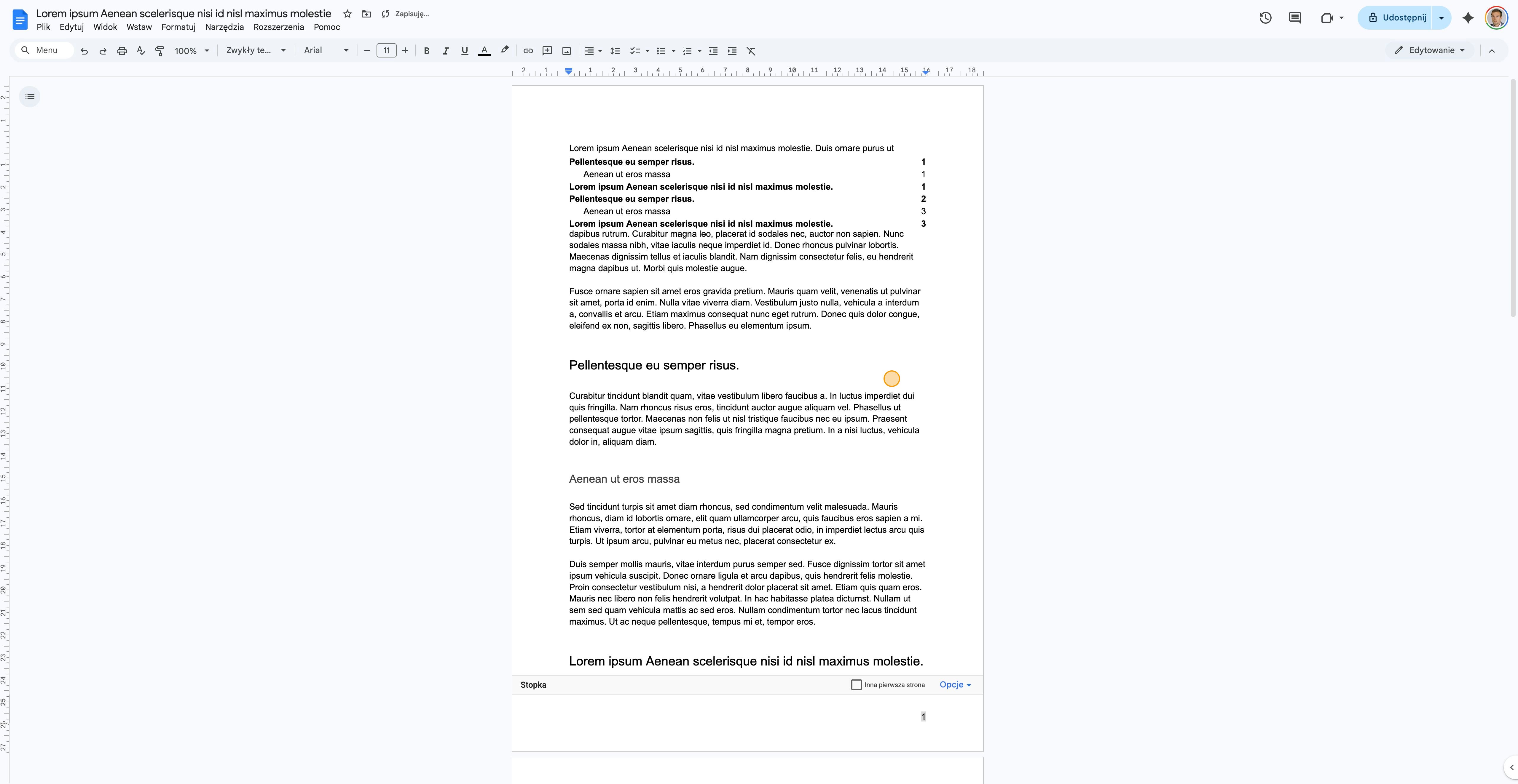Insert image from toolbar icon
1518x784 pixels.
[566, 51]
